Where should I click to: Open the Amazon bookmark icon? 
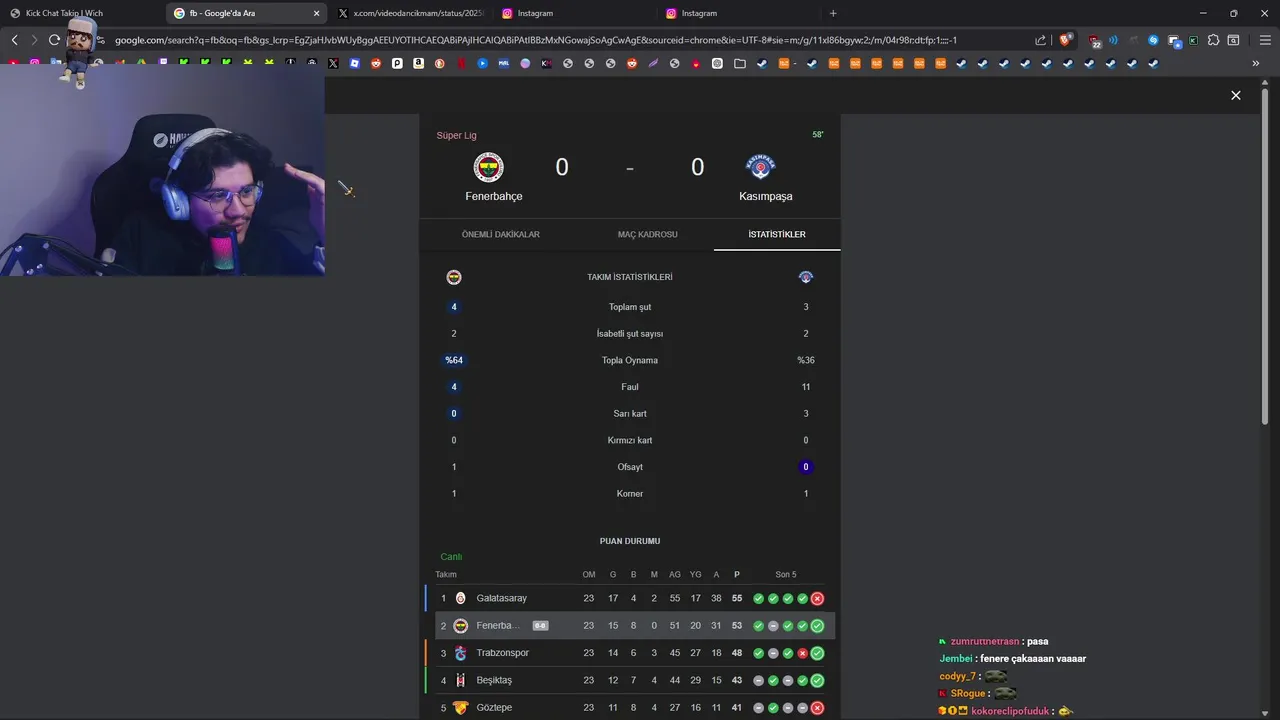(418, 63)
